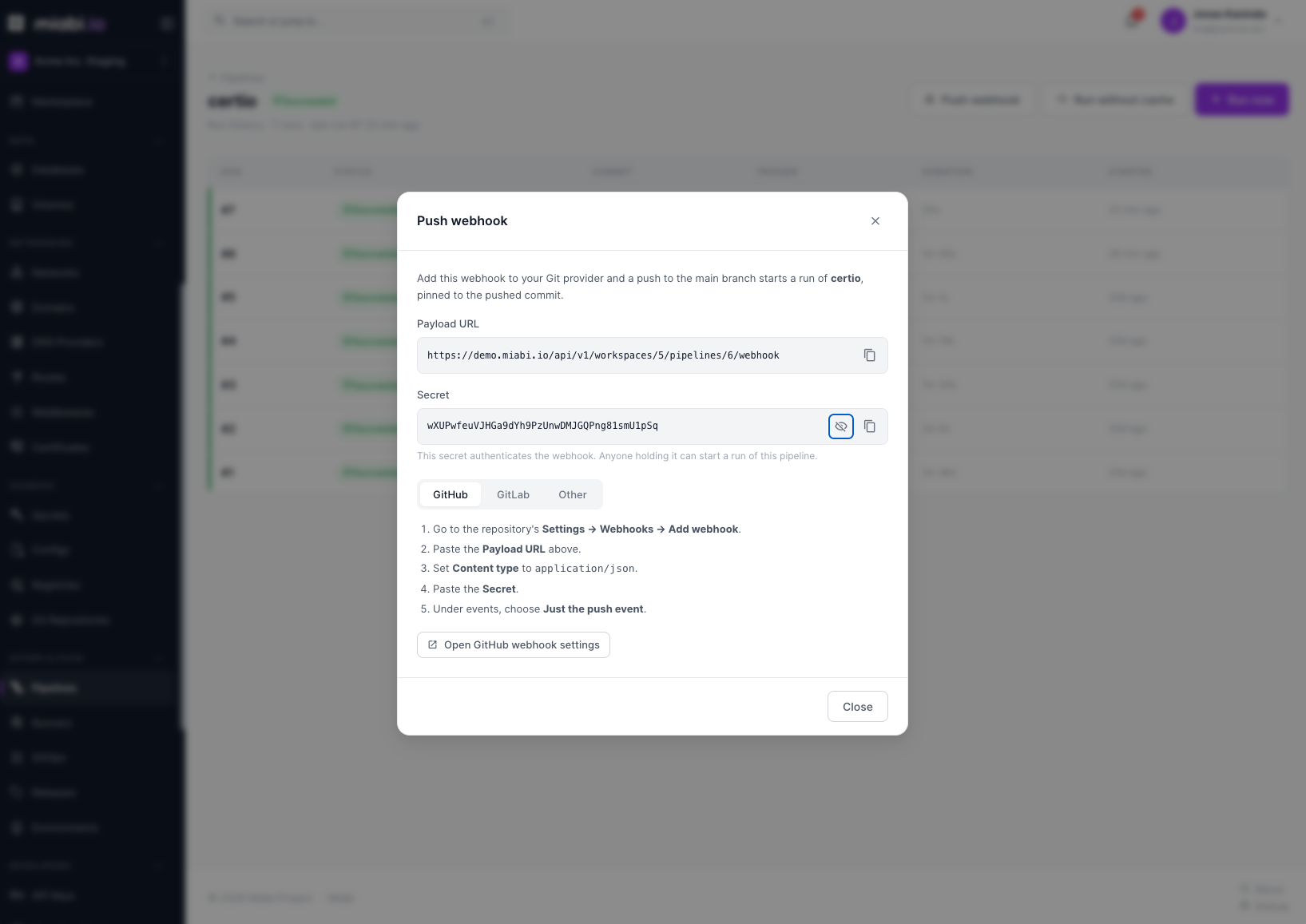Hide the webhook secret with eye icon

[x=840, y=426]
